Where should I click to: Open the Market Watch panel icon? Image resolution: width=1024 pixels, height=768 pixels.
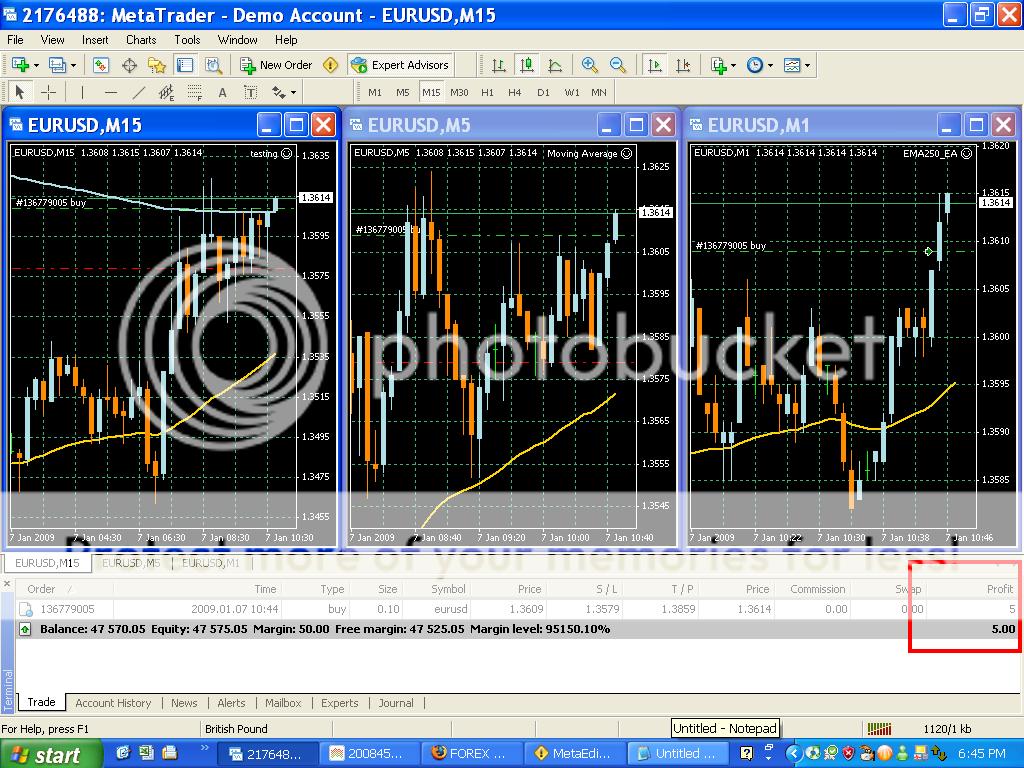point(101,65)
